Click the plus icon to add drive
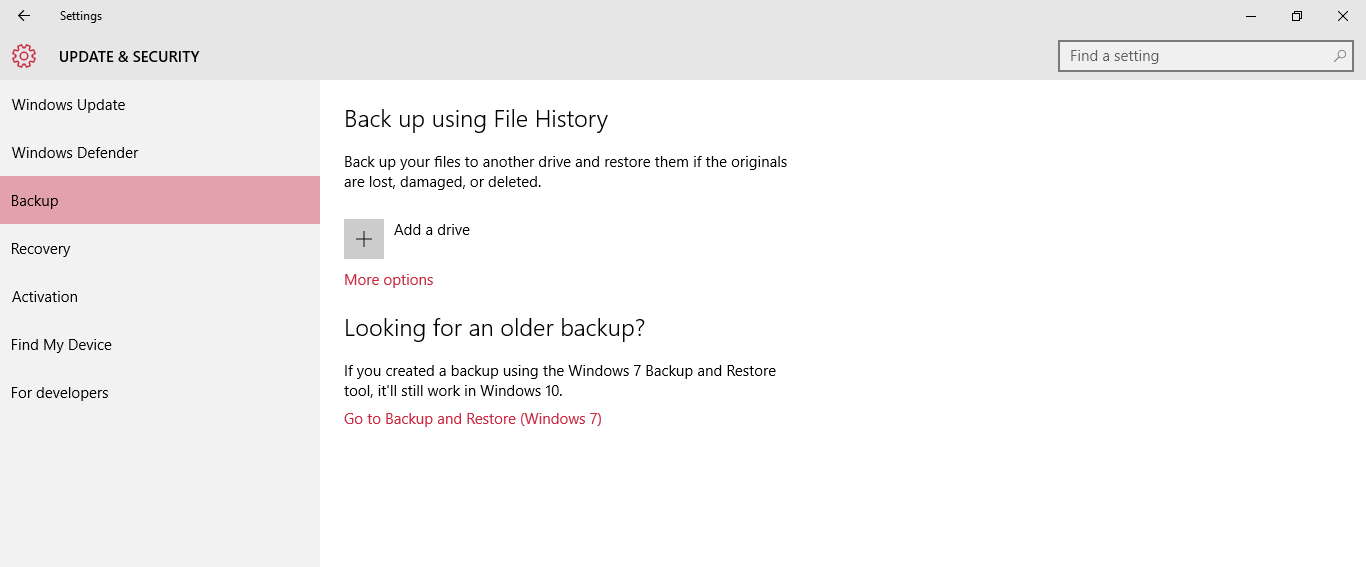The width and height of the screenshot is (1366, 567). tap(364, 239)
